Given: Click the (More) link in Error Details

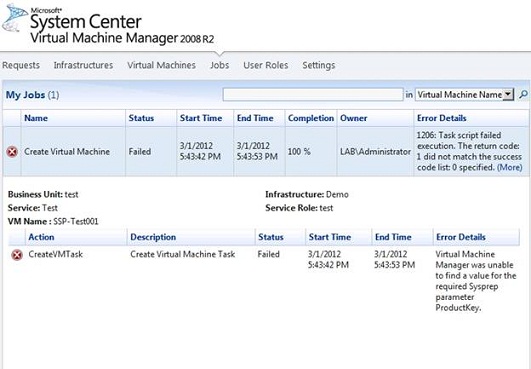Looking at the screenshot, I should (509, 167).
